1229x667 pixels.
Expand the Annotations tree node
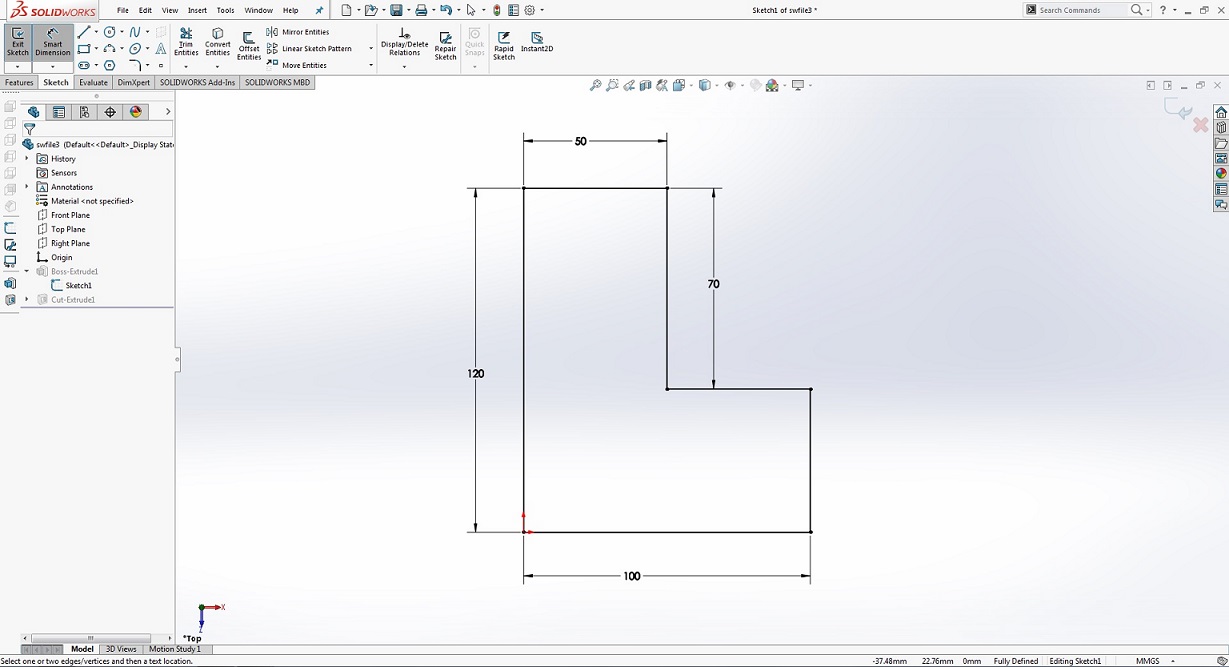click(27, 187)
